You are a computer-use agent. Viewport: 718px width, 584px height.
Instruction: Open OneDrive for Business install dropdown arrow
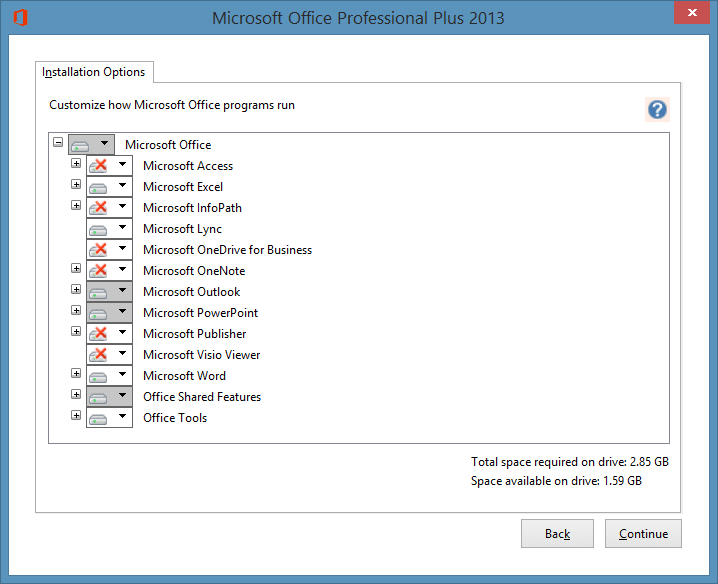122,248
